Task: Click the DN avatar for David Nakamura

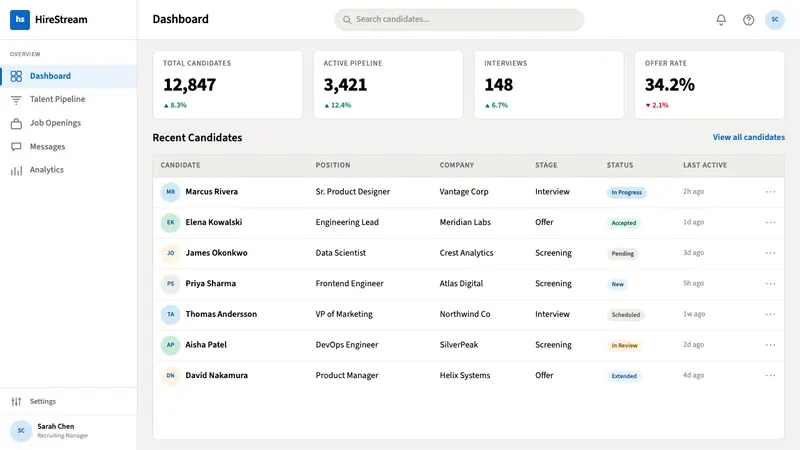Action: [x=170, y=376]
